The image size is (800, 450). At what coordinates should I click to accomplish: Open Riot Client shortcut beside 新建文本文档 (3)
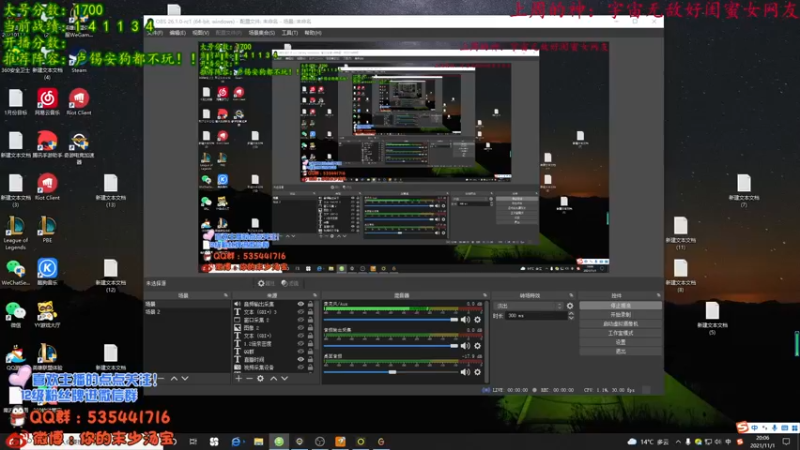pos(47,187)
